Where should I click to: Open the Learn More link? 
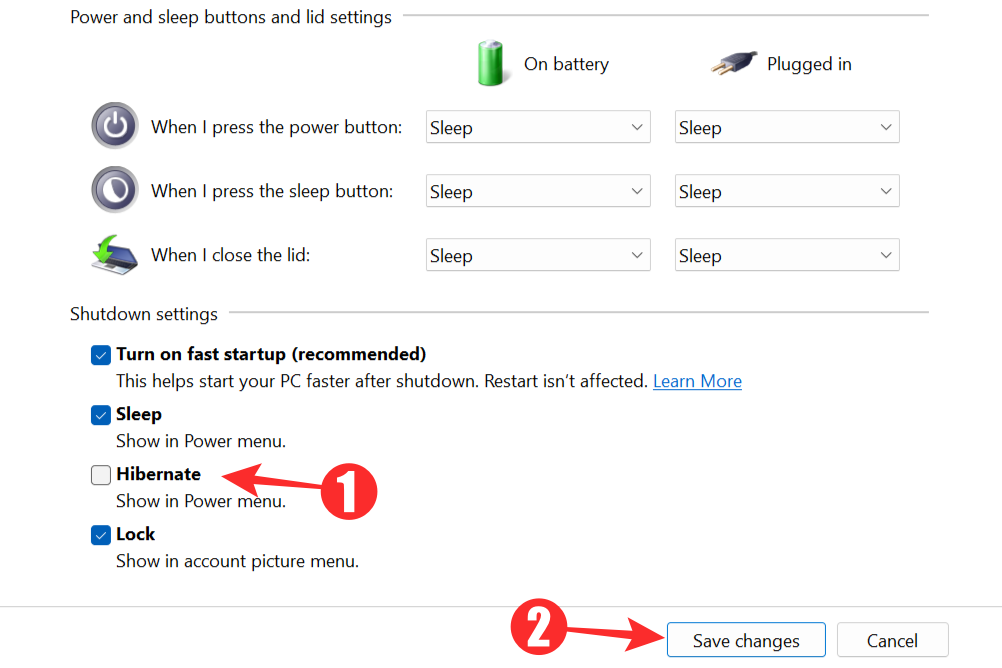tap(697, 381)
